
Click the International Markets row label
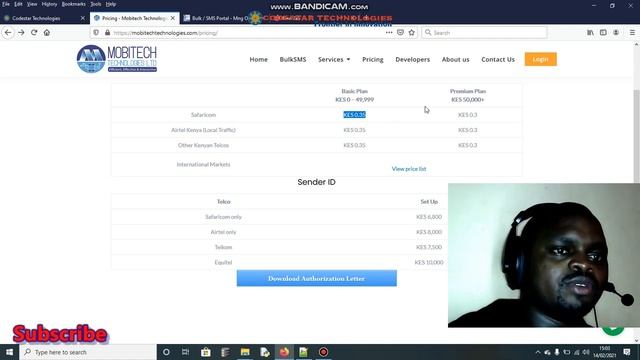pos(203,164)
